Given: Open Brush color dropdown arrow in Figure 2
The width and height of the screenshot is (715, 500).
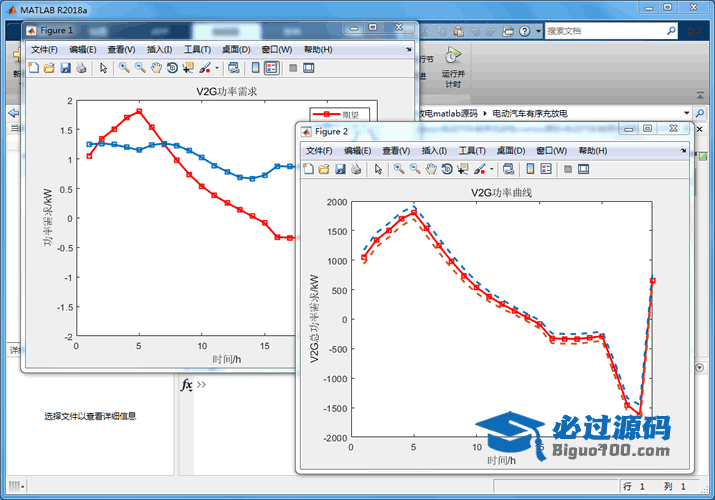Looking at the screenshot, I should (492, 169).
